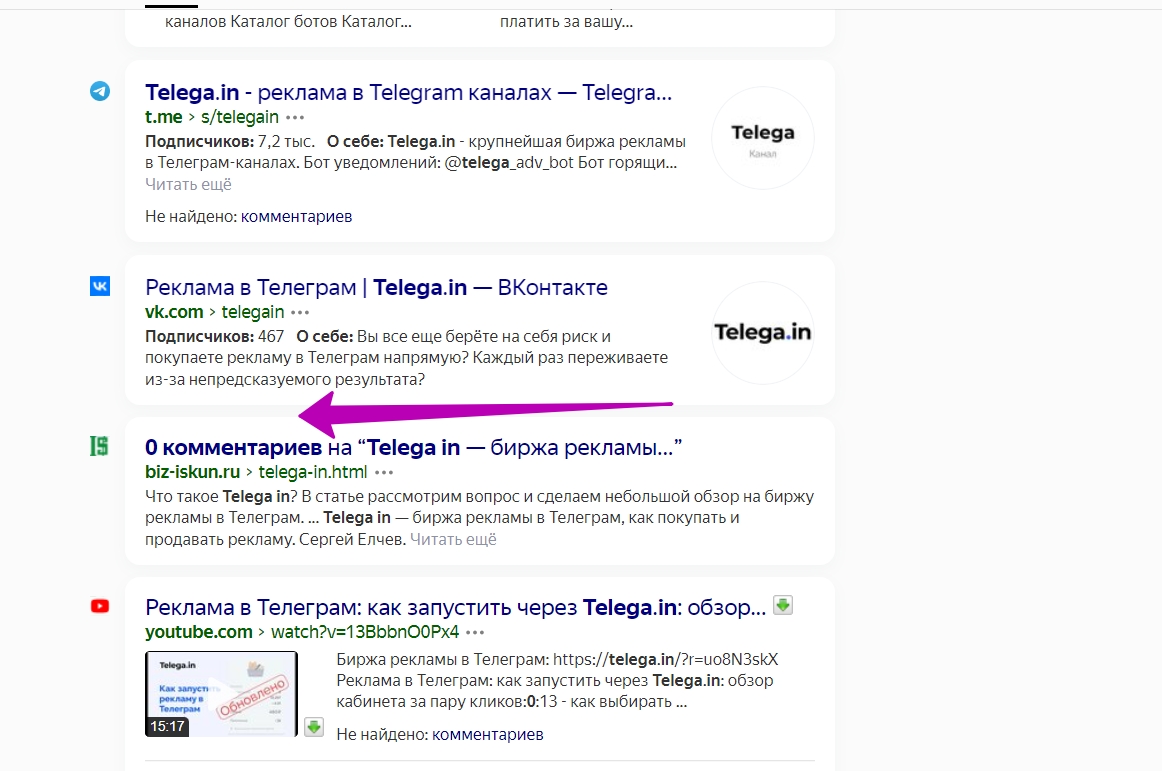Click 'Читать ещё' in the t.me result
Image resolution: width=1162 pixels, height=771 pixels.
click(188, 185)
